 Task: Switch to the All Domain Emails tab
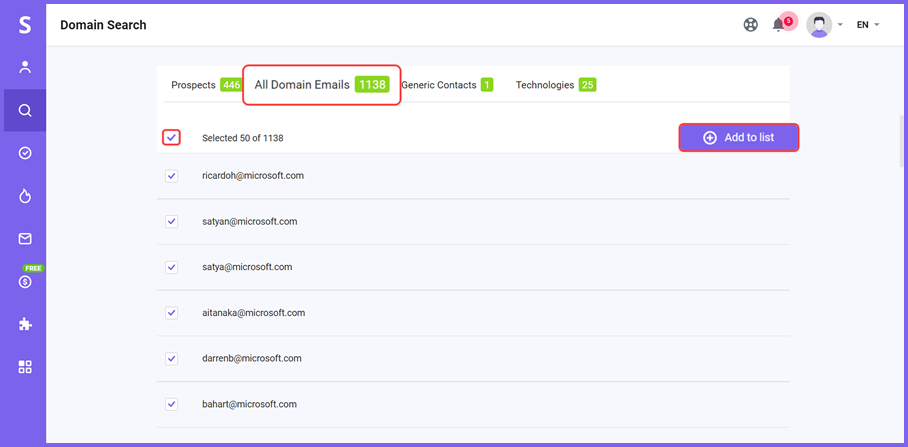pos(321,85)
